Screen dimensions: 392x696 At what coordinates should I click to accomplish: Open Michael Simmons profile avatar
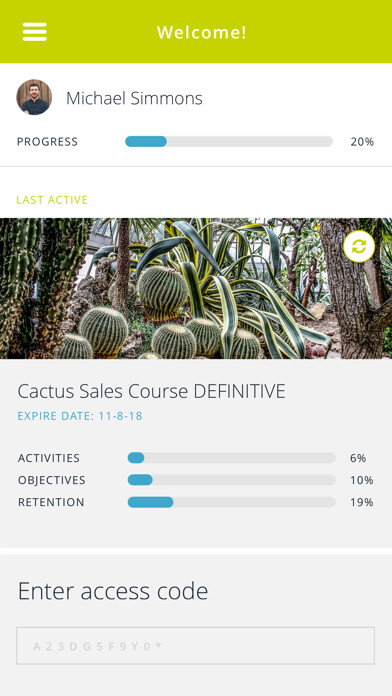(x=34, y=97)
